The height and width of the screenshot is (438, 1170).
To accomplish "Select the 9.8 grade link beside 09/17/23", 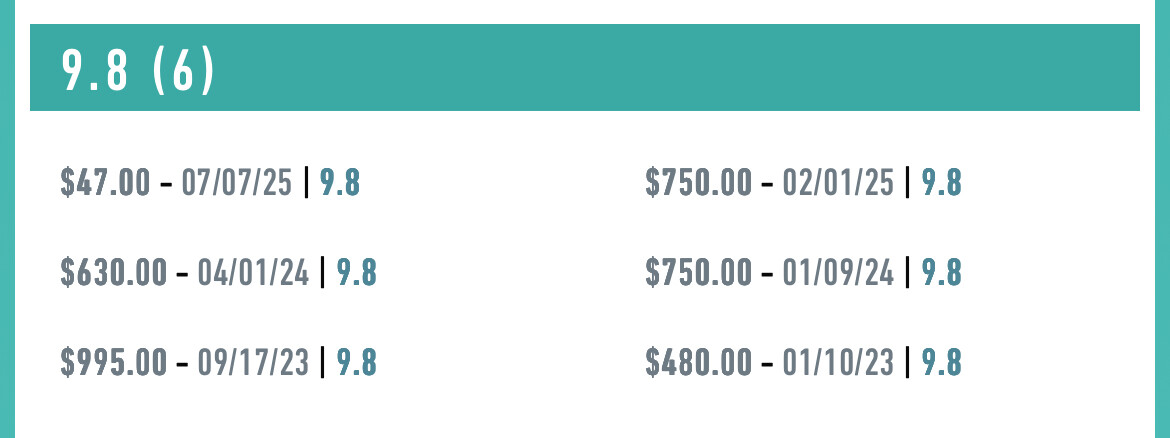I will 357,362.
